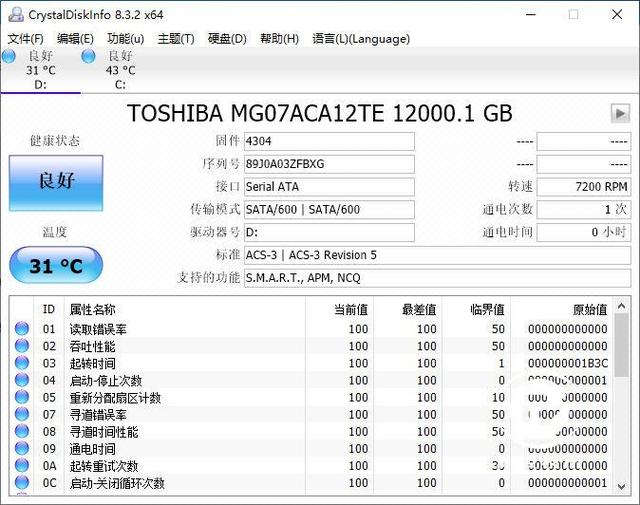This screenshot has height=505, width=640.
Task: Click the status orb for row 0C 启动-关闭循环次数
Action: coord(22,483)
